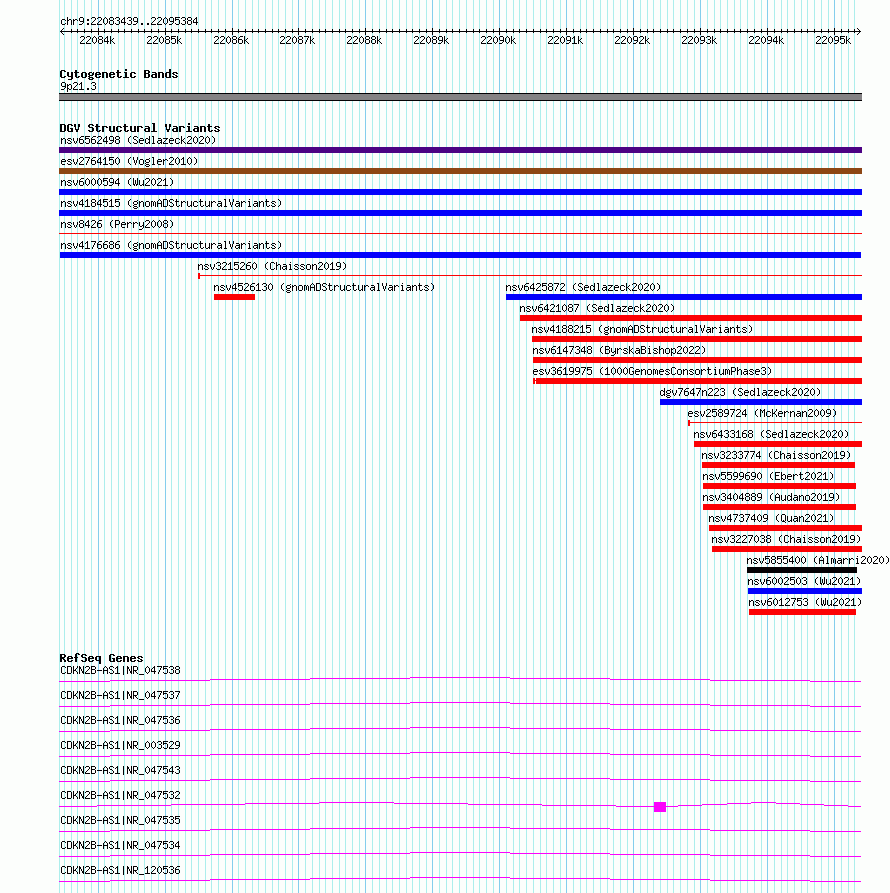Click nsv4188215 (gnomADStructuralVariants) label
This screenshot has width=890, height=893.
[x=642, y=330]
